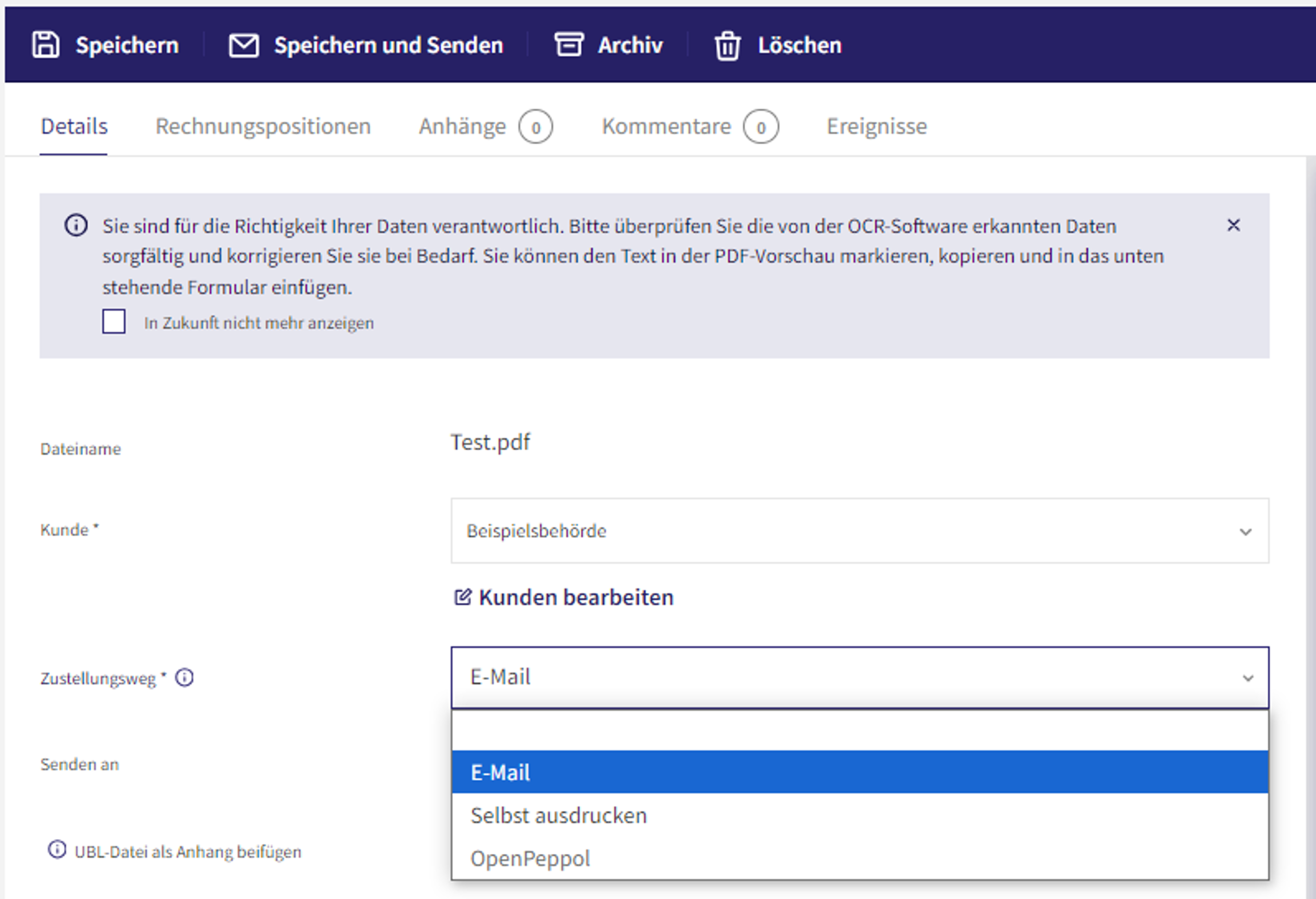Click the envelope icon for Speichern und Senden
1316x899 pixels.
coord(244,45)
